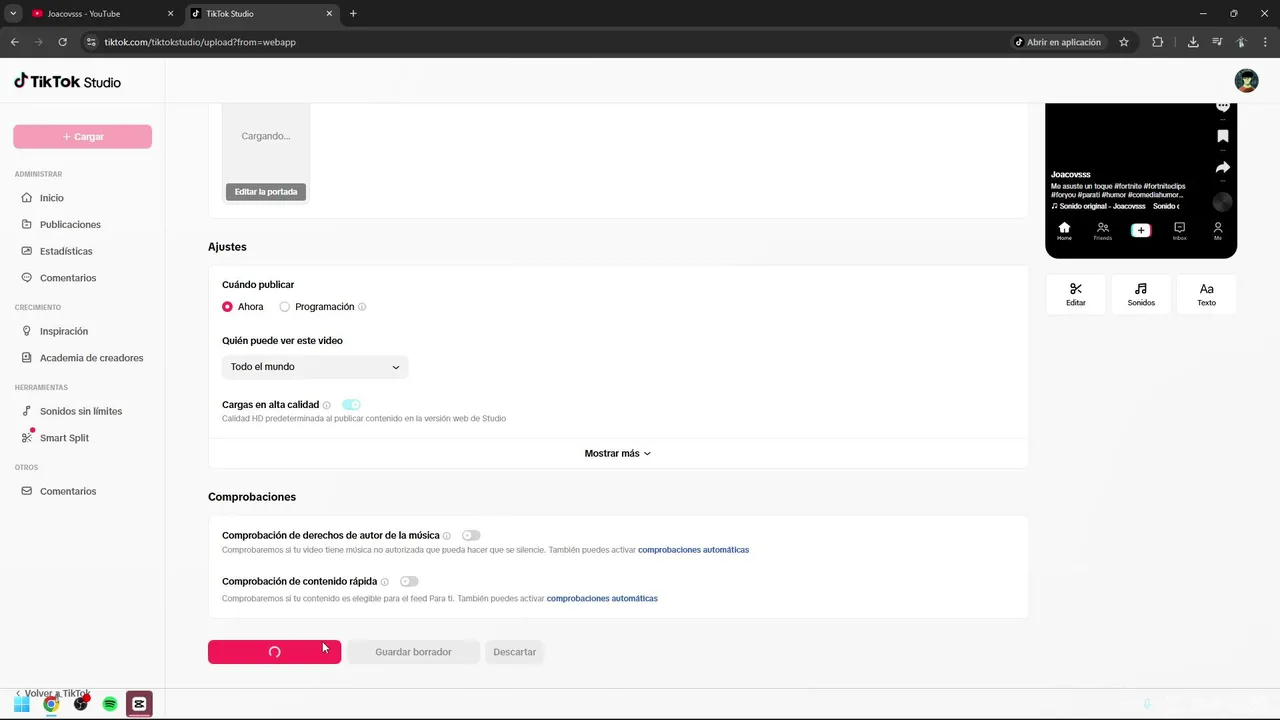The height and width of the screenshot is (720, 1280).
Task: Open Estadísticas in the sidebar
Action: click(x=66, y=251)
